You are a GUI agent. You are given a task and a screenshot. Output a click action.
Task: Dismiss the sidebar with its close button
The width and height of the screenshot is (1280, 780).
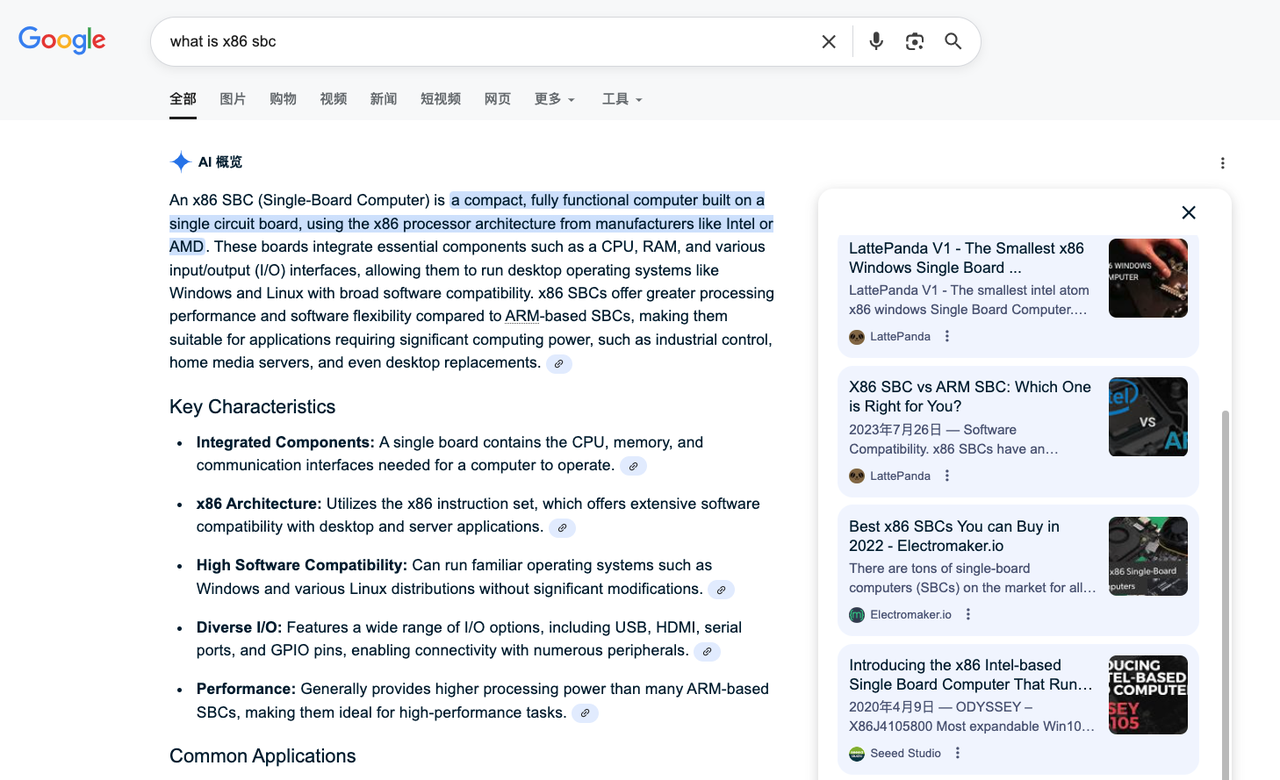pyautogui.click(x=1188, y=212)
